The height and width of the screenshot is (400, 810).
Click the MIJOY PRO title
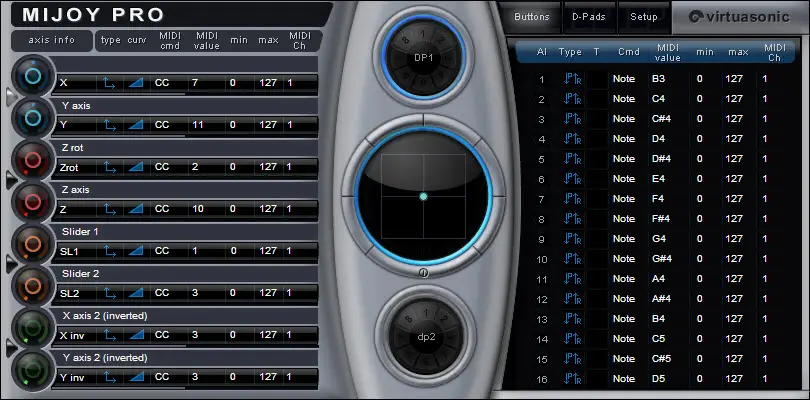click(94, 15)
